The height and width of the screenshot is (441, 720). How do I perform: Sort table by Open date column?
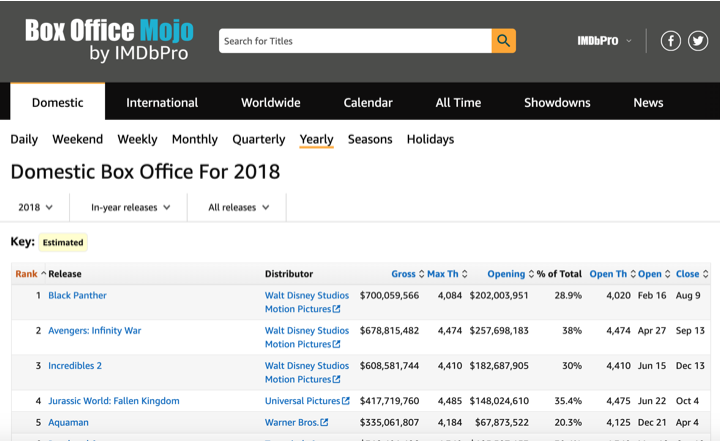tap(654, 274)
